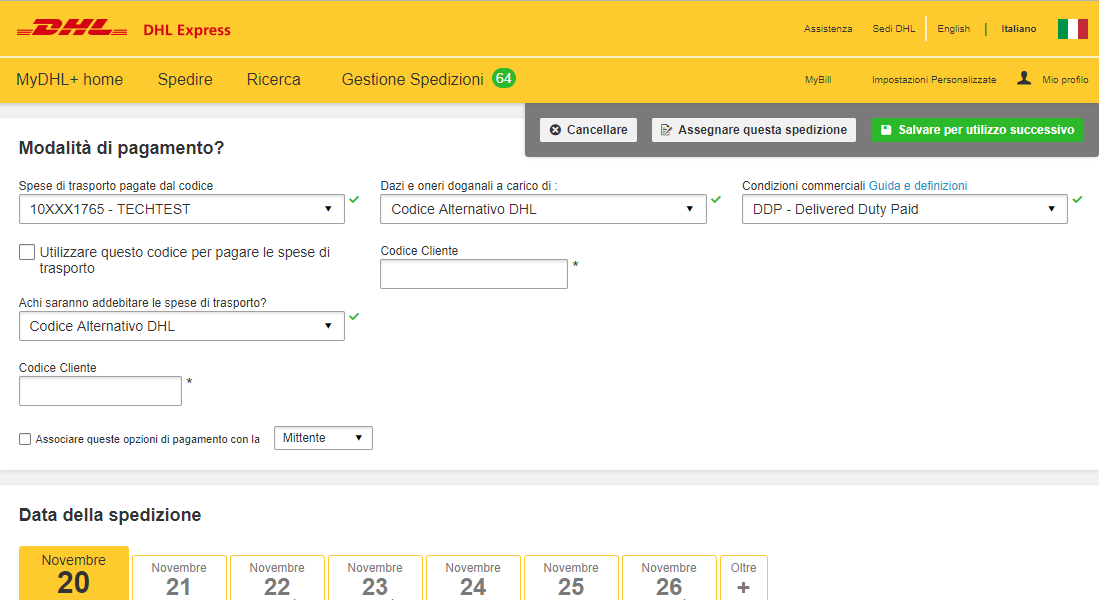Click Codice Cliente field under duties
Viewport: 1099px width, 600px height.
point(474,274)
